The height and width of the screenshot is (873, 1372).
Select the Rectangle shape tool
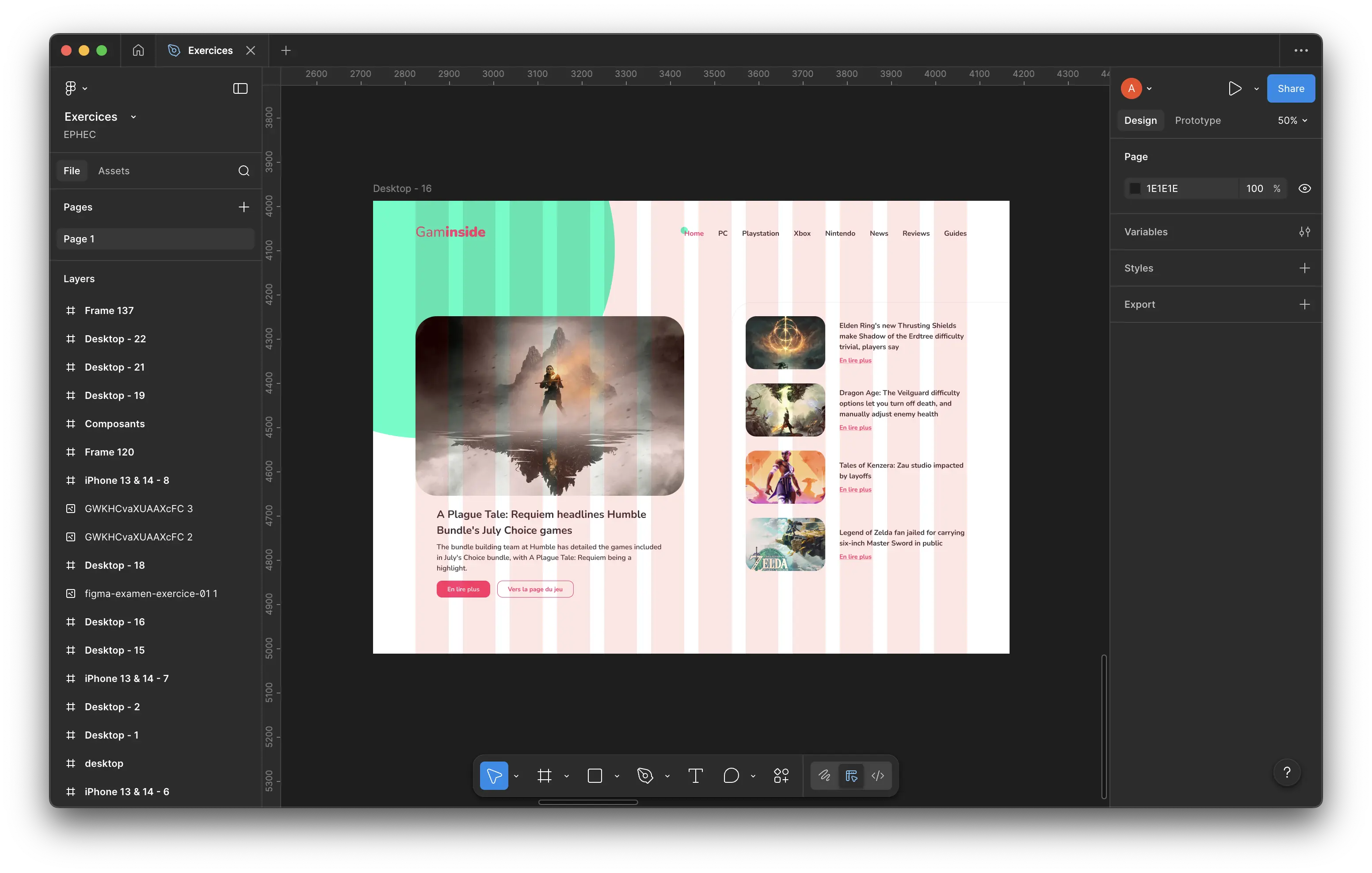(594, 776)
